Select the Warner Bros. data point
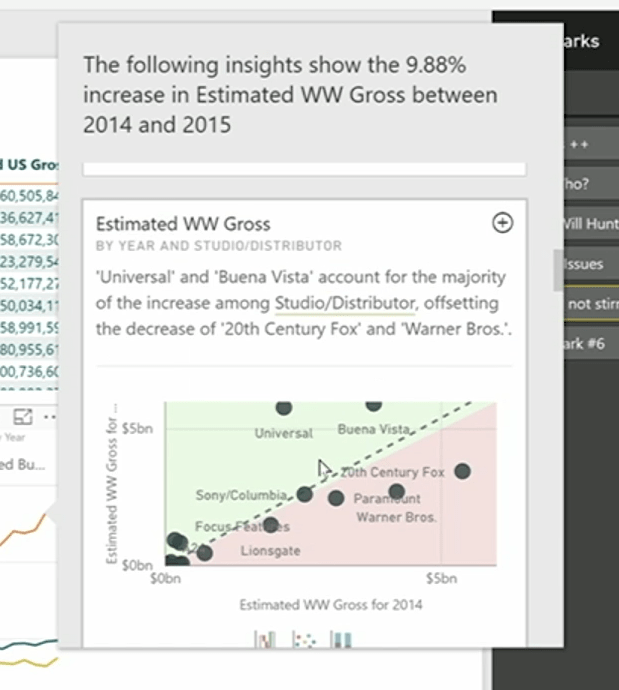This screenshot has width=619, height=690. 396,492
